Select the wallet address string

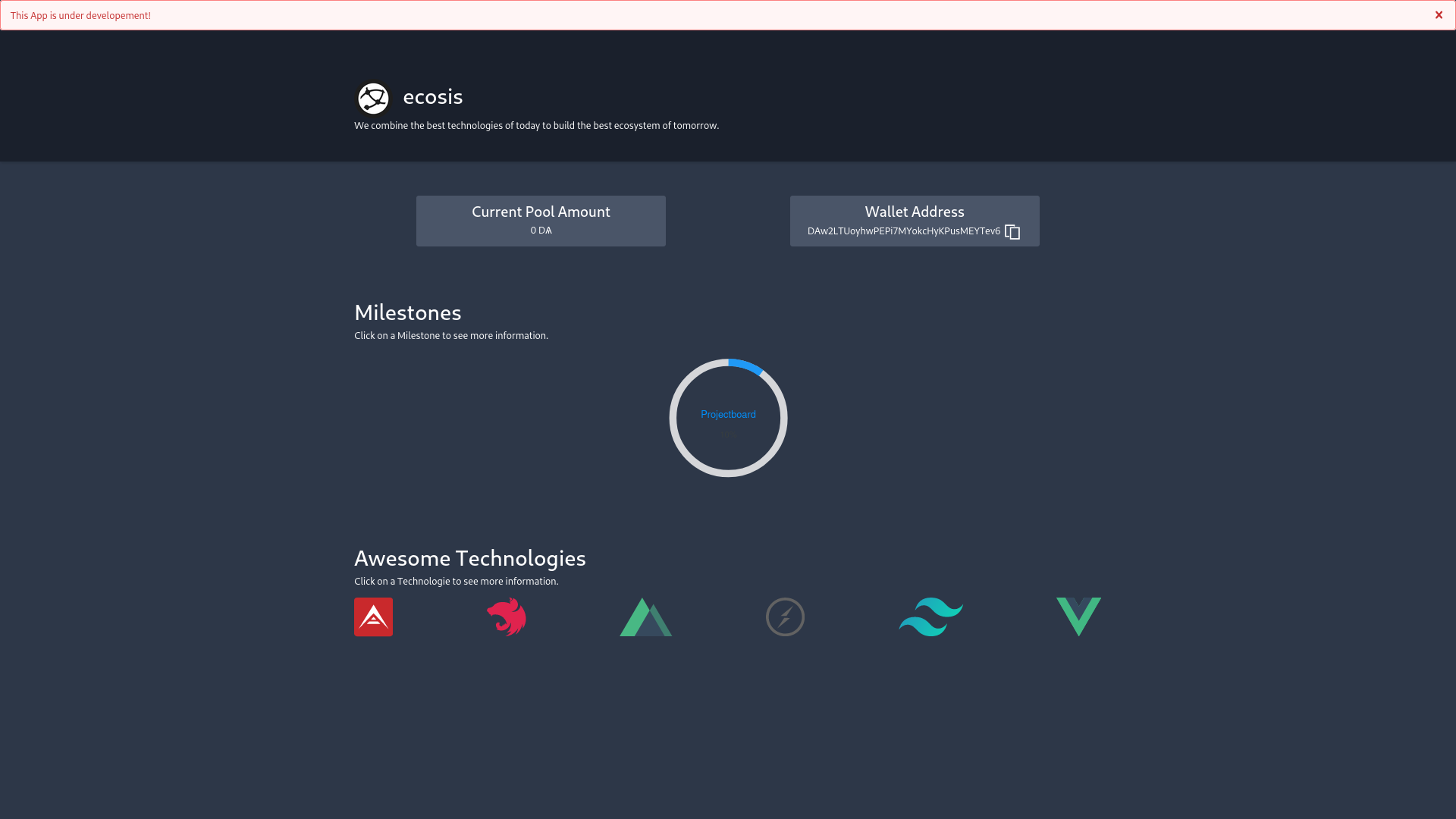click(x=903, y=231)
